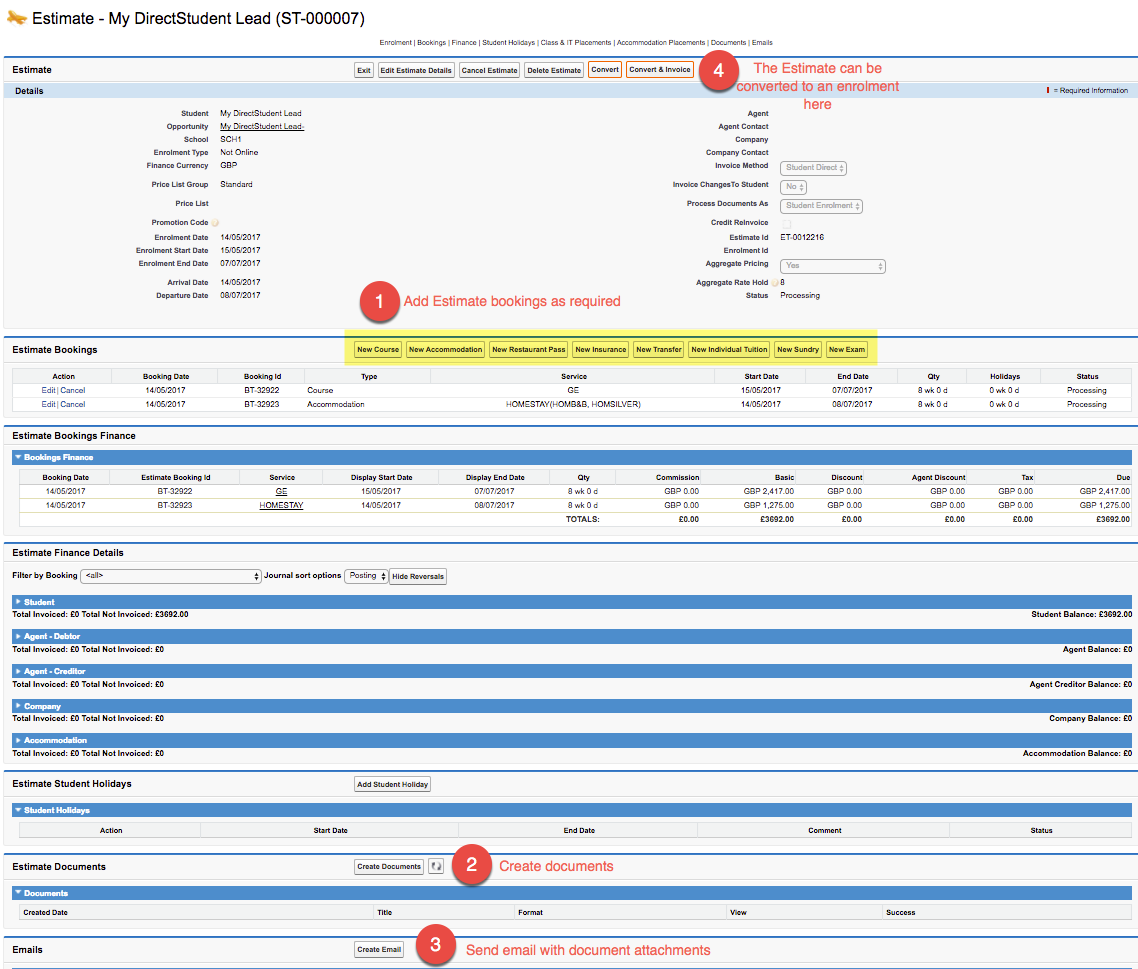Click the Convert & Invoice button
Viewport: 1138px width, 969px height.
point(659,70)
